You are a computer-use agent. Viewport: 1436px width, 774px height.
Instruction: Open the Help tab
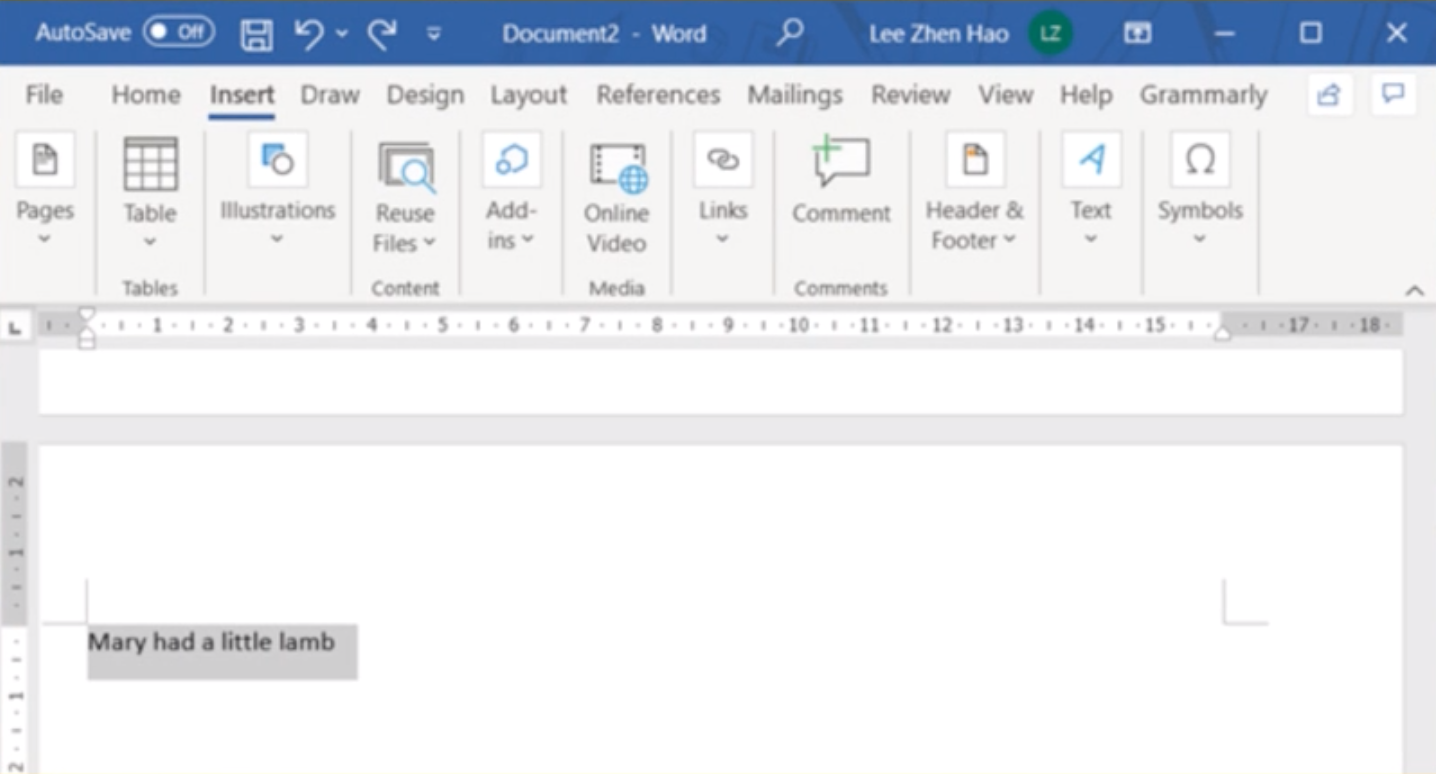pyautogui.click(x=1086, y=95)
